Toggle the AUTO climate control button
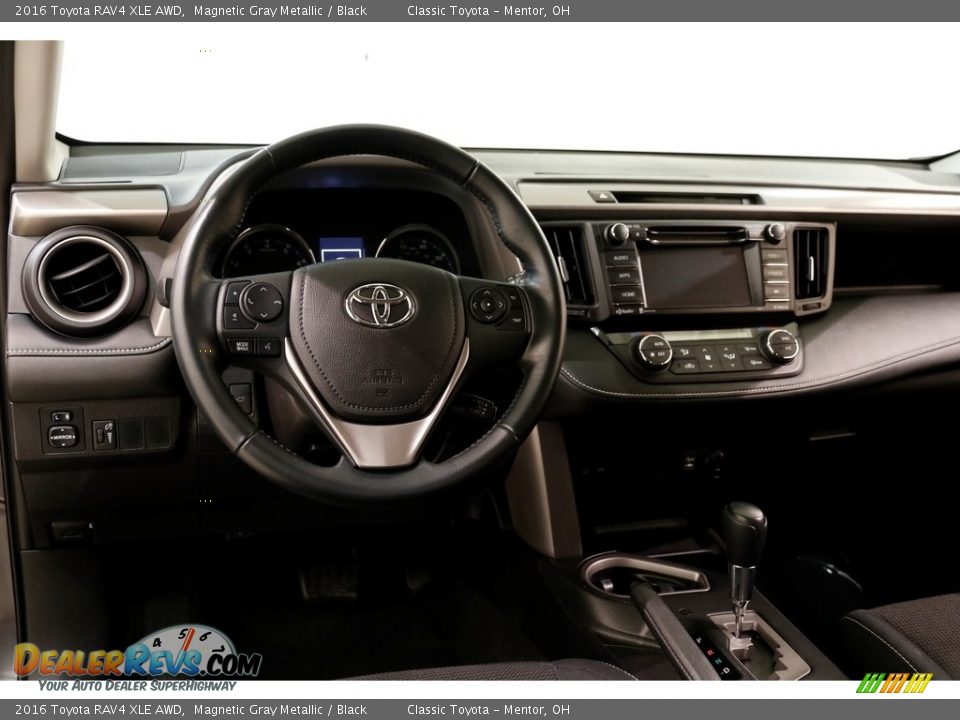The height and width of the screenshot is (720, 960). [657, 343]
